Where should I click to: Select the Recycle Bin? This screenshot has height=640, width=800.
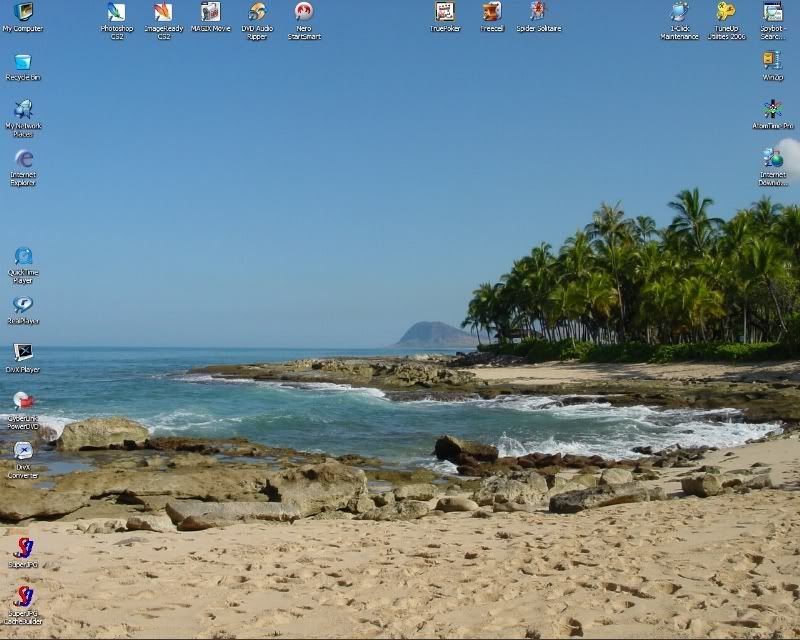click(x=22, y=62)
